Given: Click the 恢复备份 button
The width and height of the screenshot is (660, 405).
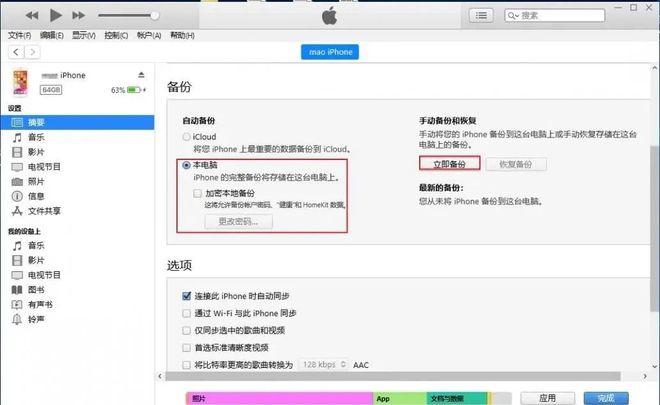Looking at the screenshot, I should point(516,164).
